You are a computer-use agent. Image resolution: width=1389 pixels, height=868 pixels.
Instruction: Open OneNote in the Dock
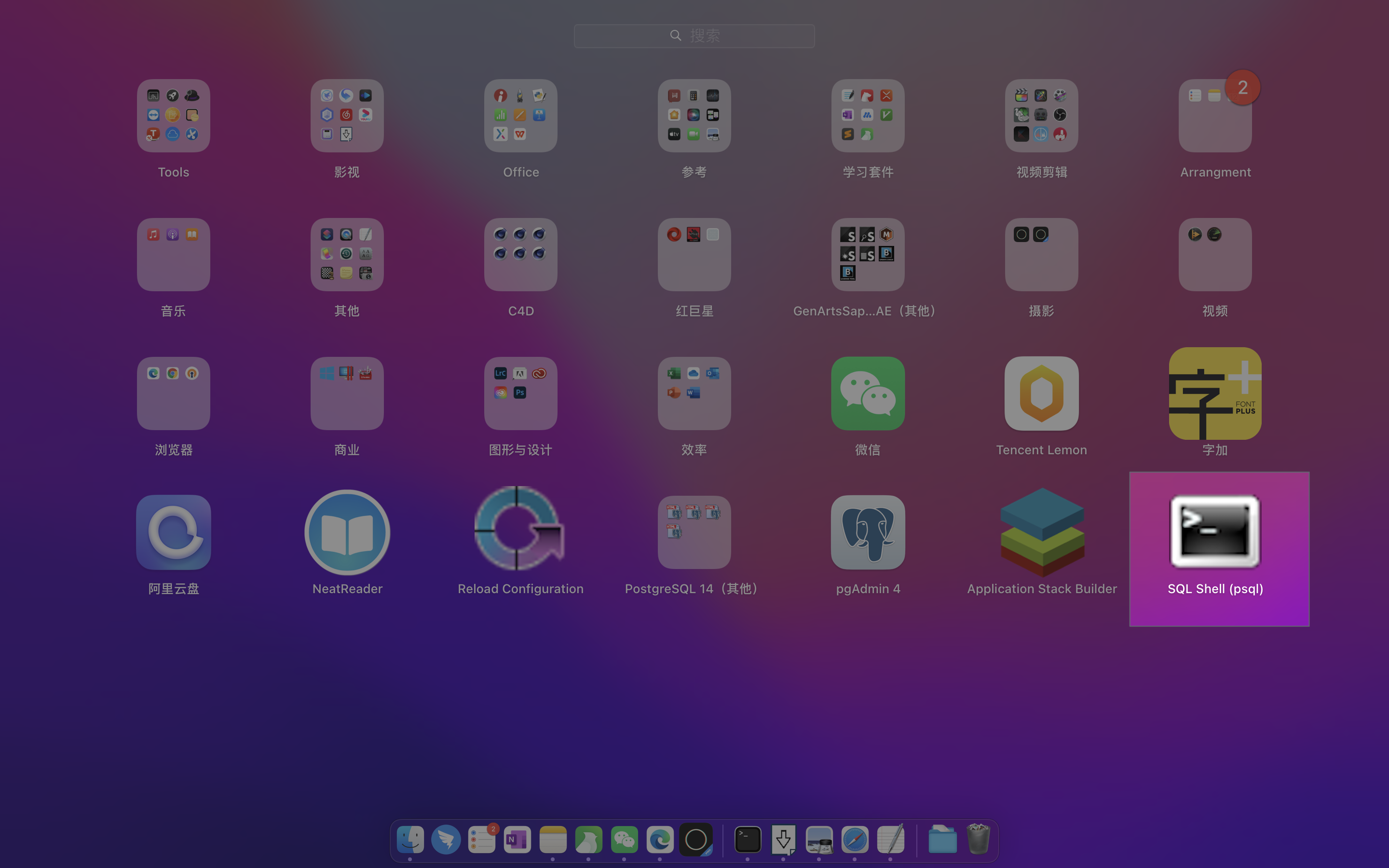(x=517, y=839)
